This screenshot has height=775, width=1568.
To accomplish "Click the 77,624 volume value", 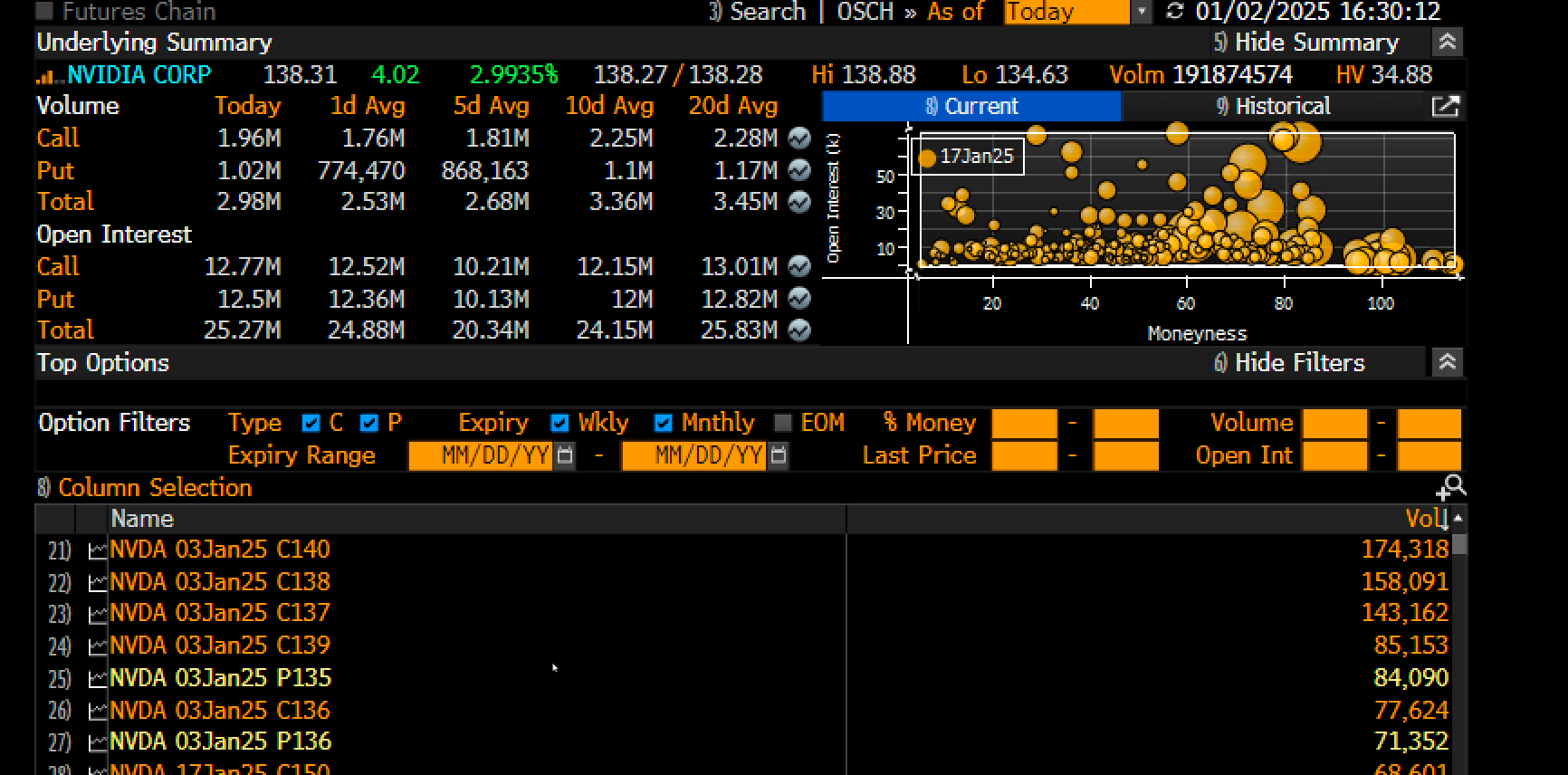I will coord(1411,711).
